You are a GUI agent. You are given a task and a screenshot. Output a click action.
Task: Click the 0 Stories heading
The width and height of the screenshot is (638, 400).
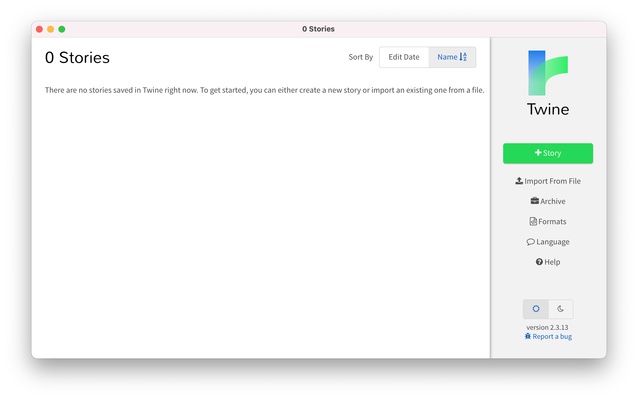coord(77,58)
